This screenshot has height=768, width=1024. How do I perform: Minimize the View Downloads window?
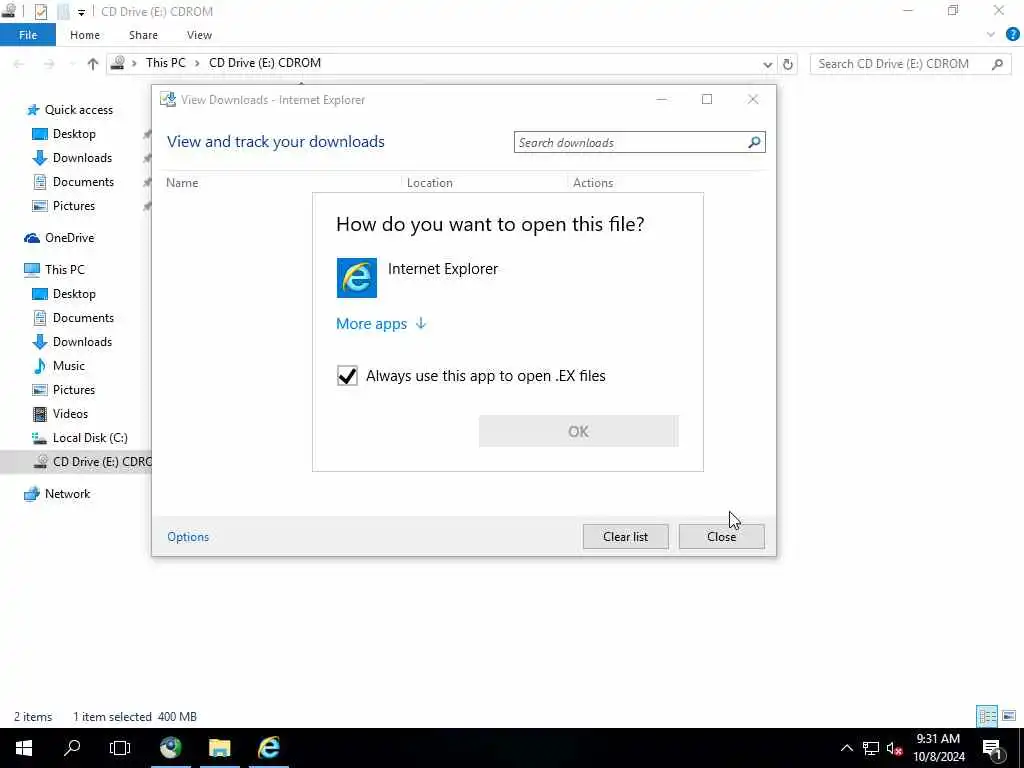tap(662, 99)
